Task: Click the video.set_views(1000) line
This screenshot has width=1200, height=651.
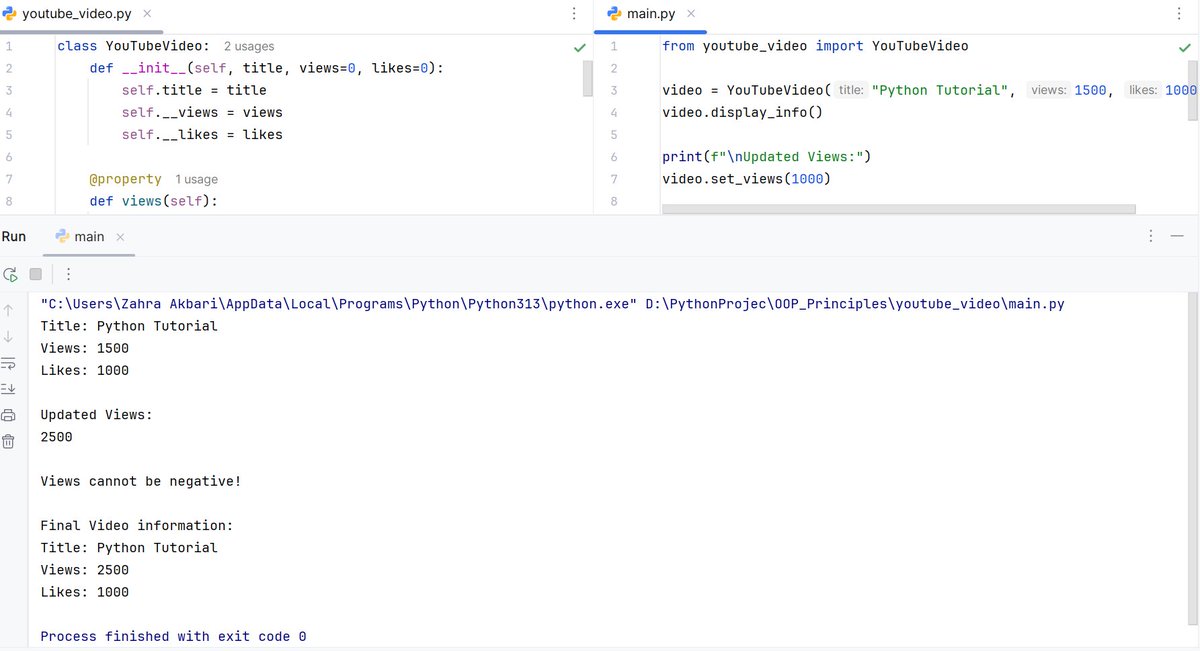Action: 746,179
